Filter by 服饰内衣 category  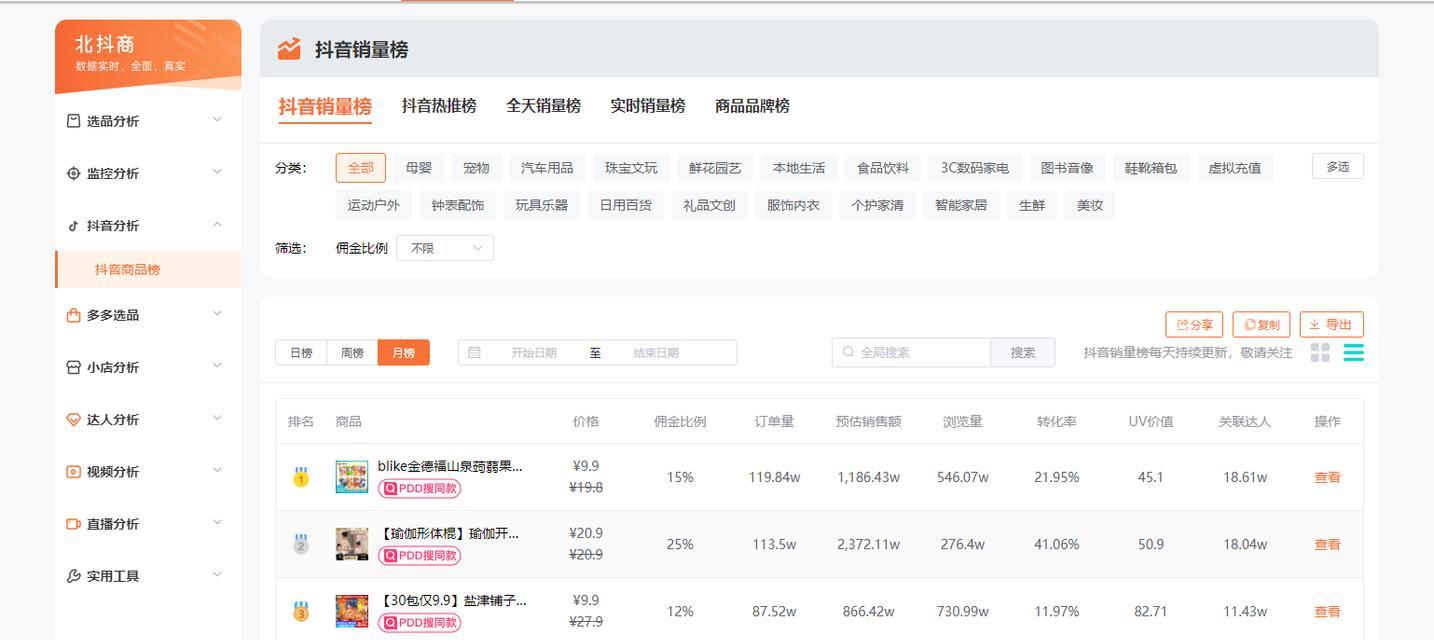tap(793, 205)
